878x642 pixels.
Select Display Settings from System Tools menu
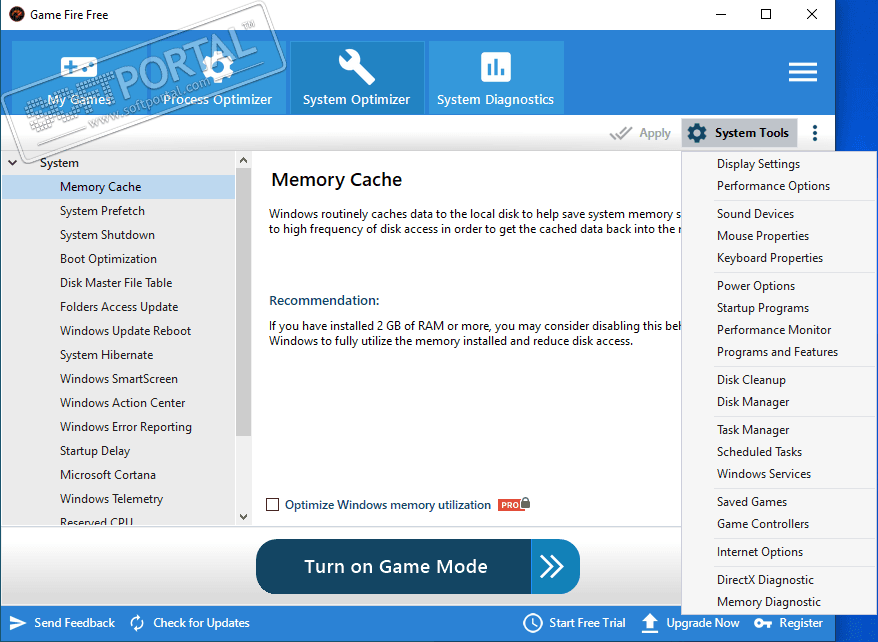click(x=758, y=164)
